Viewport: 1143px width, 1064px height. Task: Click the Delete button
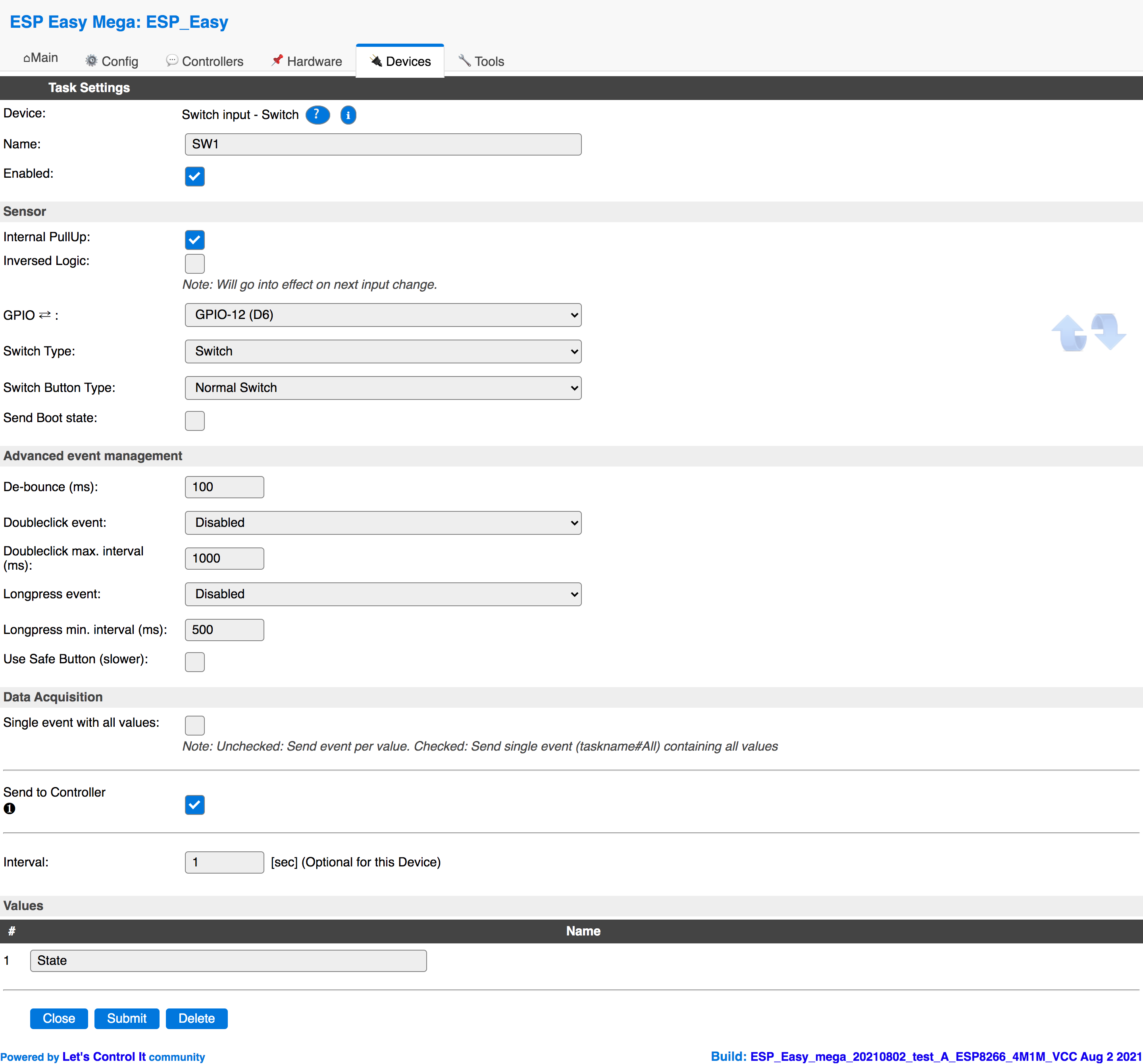point(196,1019)
